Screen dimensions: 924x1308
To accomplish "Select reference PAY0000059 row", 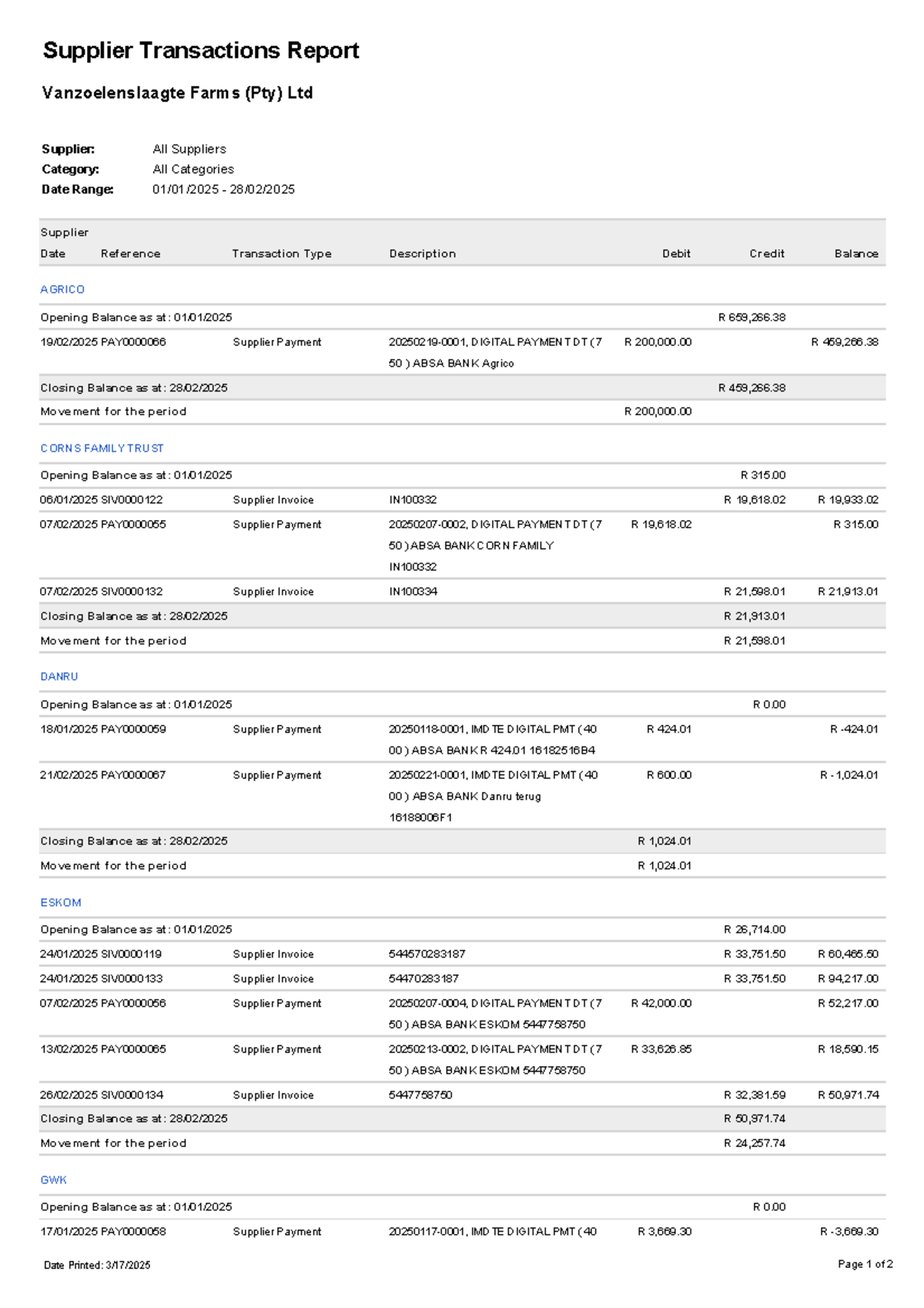I will click(462, 740).
